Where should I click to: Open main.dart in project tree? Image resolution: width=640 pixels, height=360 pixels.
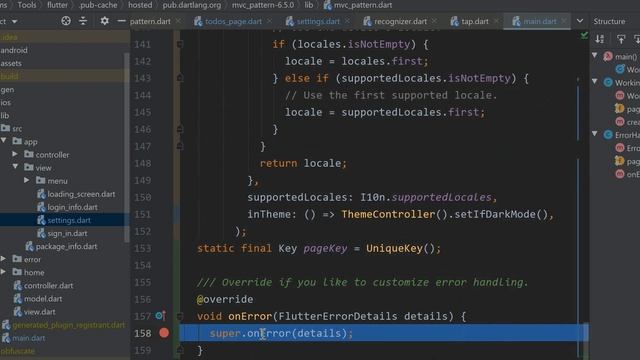(28, 338)
